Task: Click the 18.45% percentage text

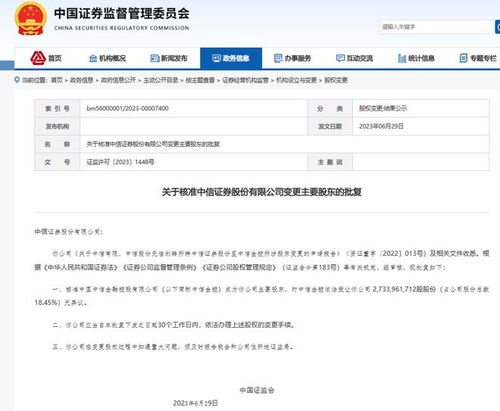Action: (47, 303)
